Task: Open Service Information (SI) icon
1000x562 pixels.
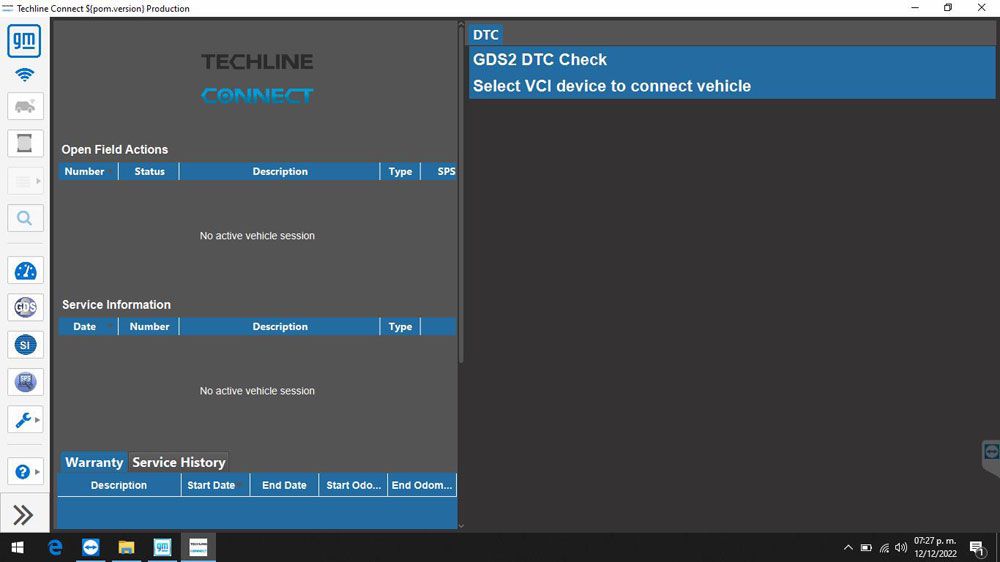Action: 25,345
